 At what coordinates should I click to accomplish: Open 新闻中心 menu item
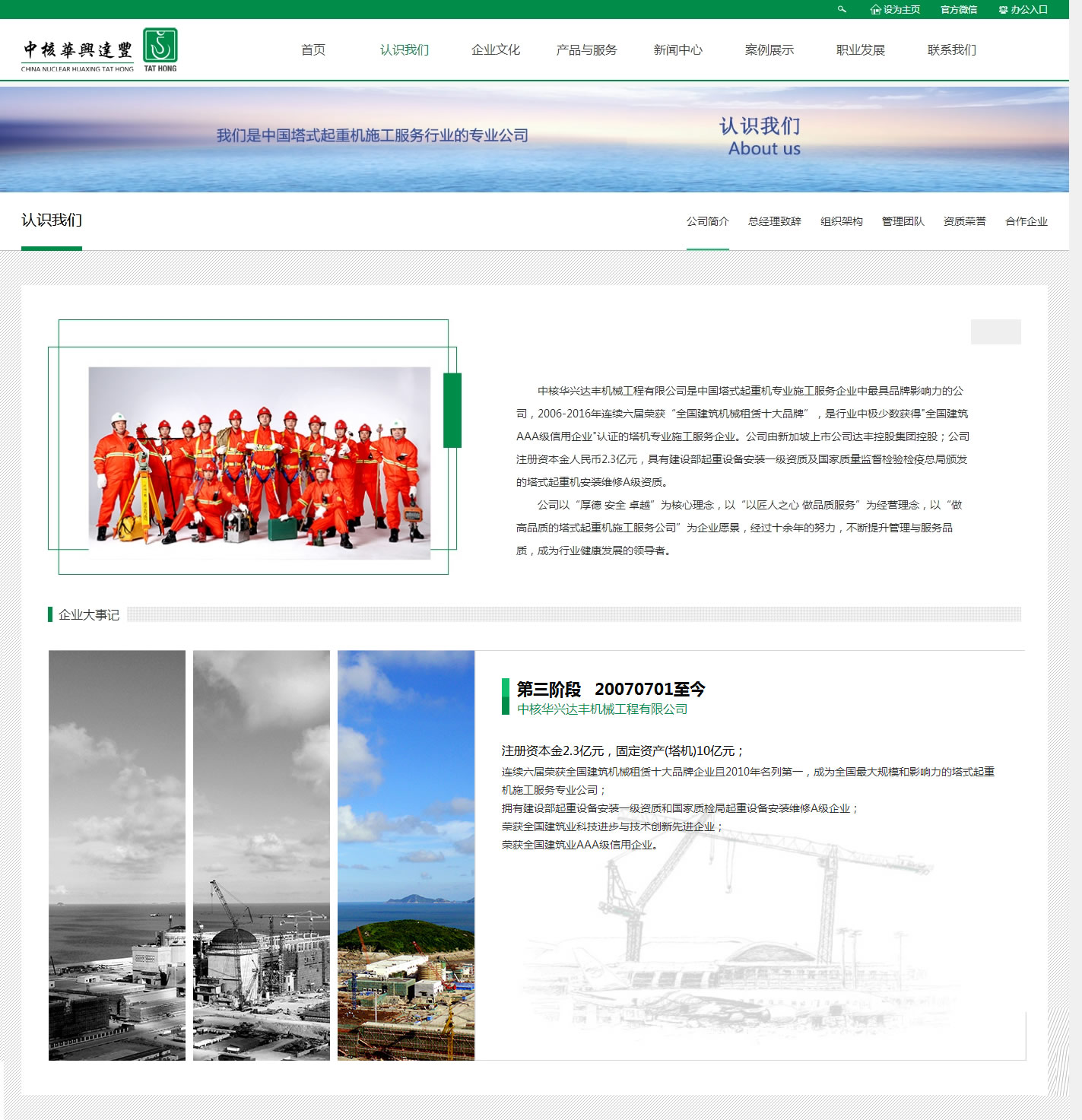pos(678,50)
